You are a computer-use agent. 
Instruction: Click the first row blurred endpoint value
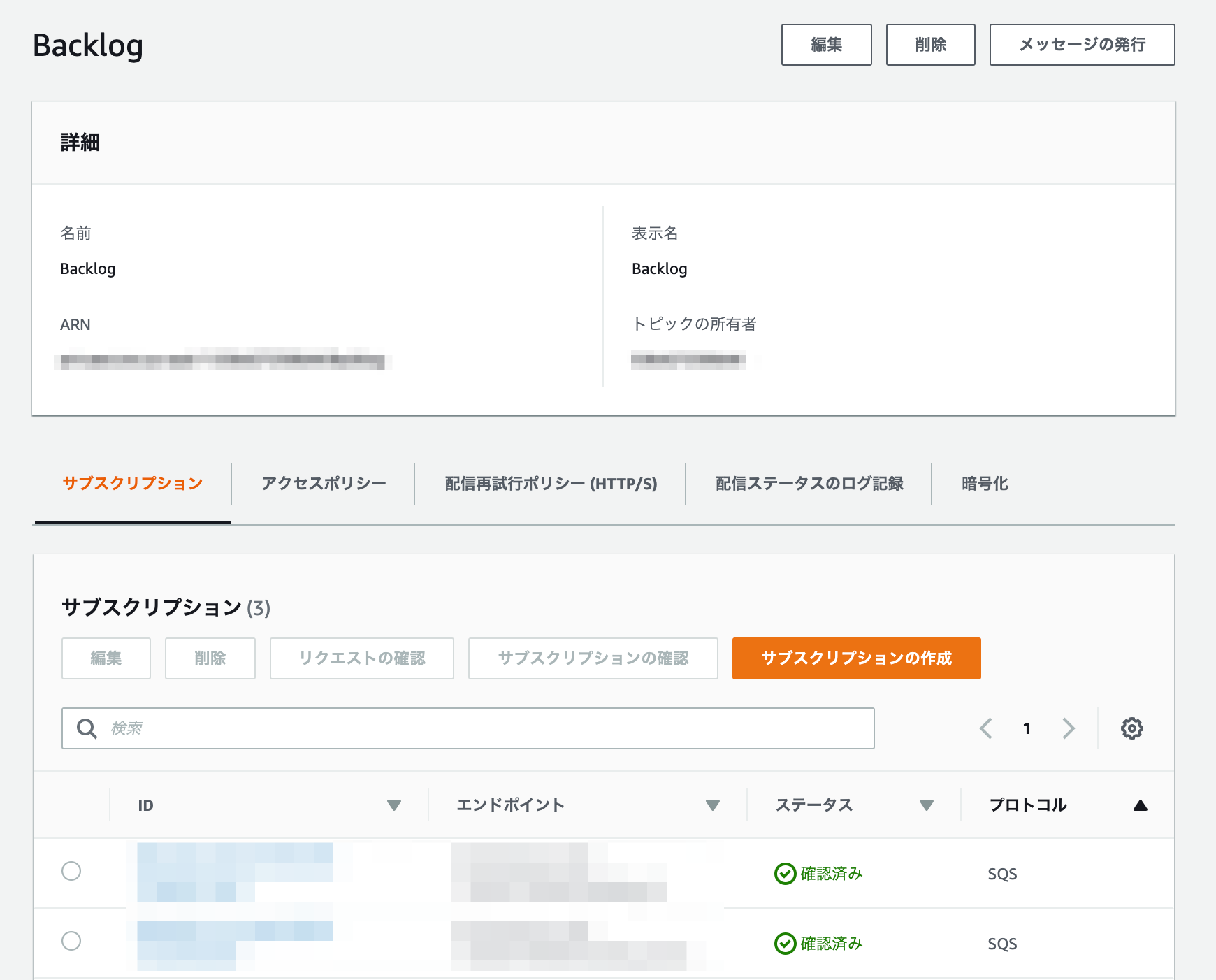click(559, 872)
